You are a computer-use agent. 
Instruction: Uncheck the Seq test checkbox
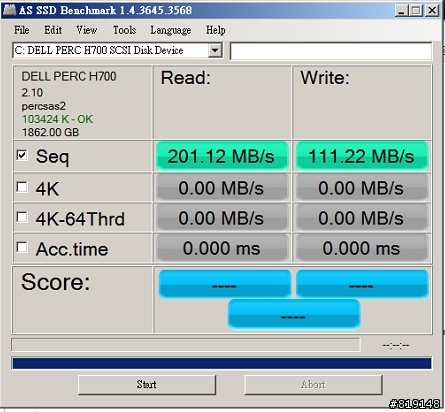[22, 155]
